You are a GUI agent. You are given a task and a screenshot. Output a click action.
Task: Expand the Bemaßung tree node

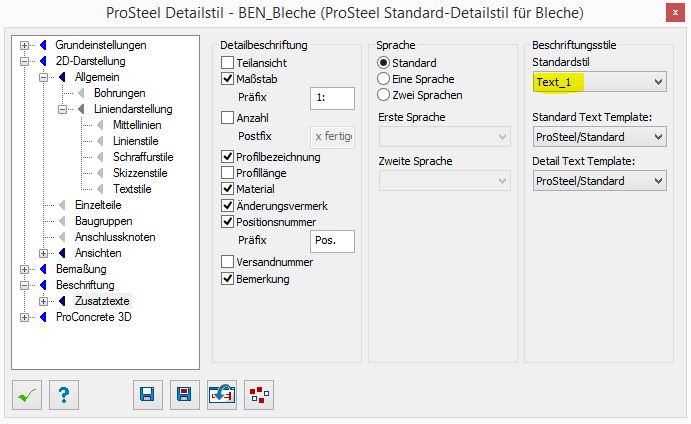coord(24,269)
